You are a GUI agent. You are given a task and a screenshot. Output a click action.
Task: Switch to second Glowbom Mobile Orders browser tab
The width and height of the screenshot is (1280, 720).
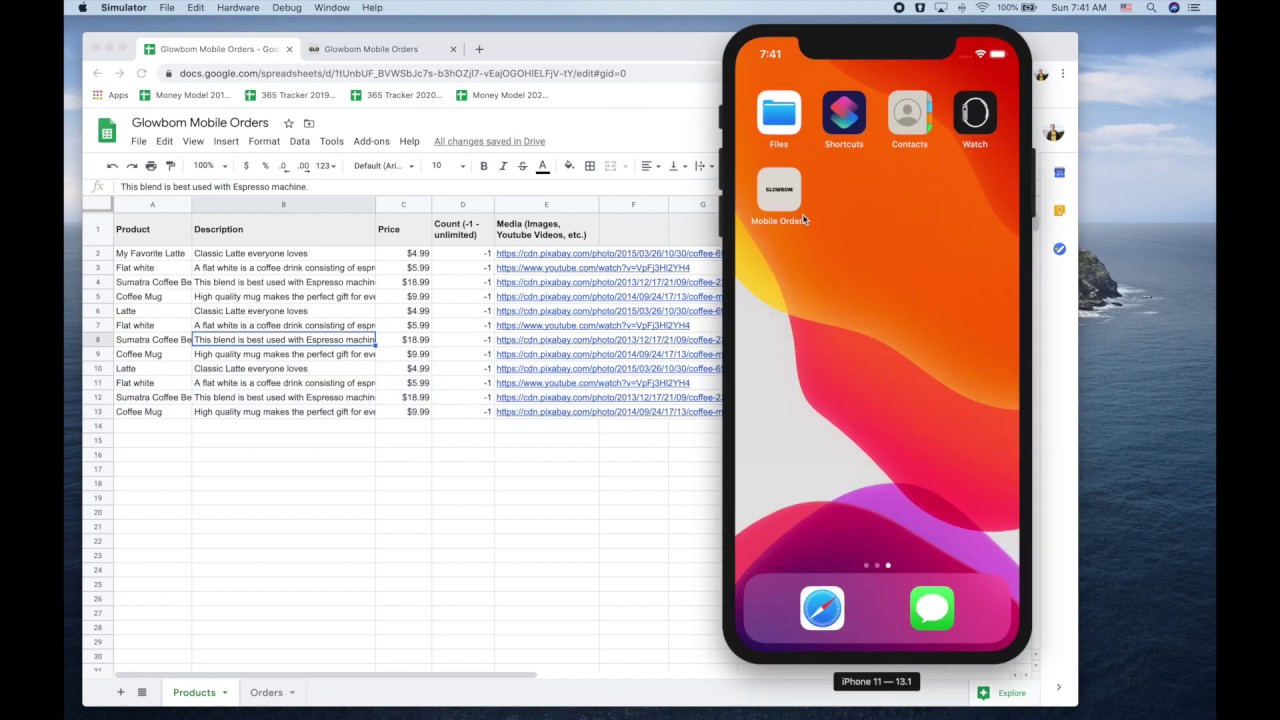click(381, 49)
